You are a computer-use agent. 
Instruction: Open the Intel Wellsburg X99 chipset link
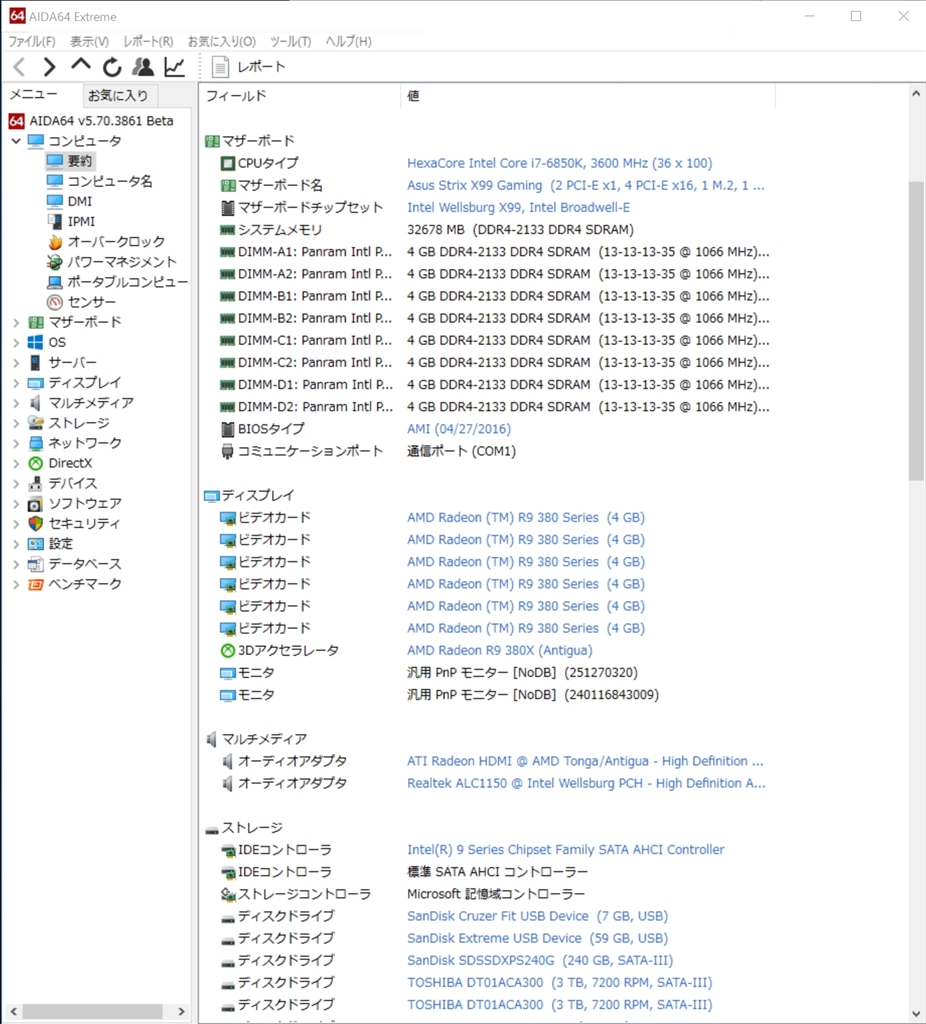tap(519, 208)
